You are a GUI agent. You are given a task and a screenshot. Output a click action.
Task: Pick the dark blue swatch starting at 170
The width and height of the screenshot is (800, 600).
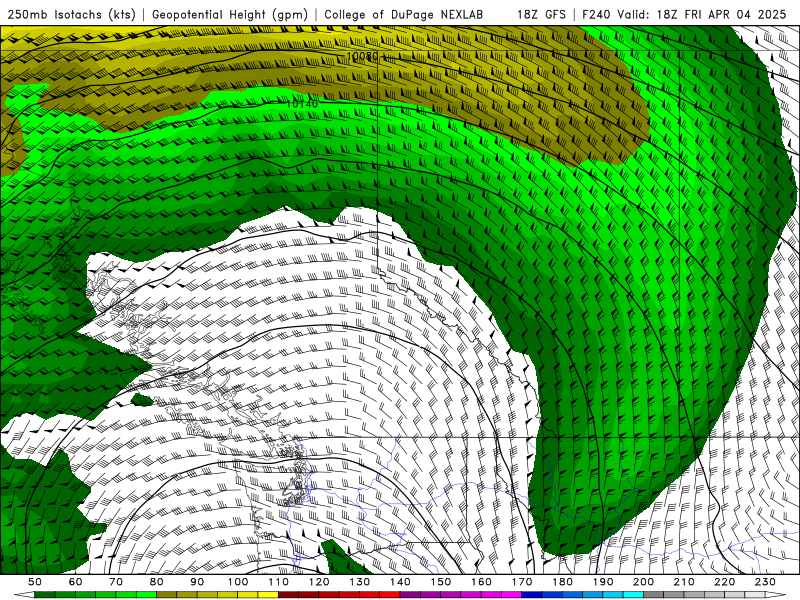click(x=532, y=595)
